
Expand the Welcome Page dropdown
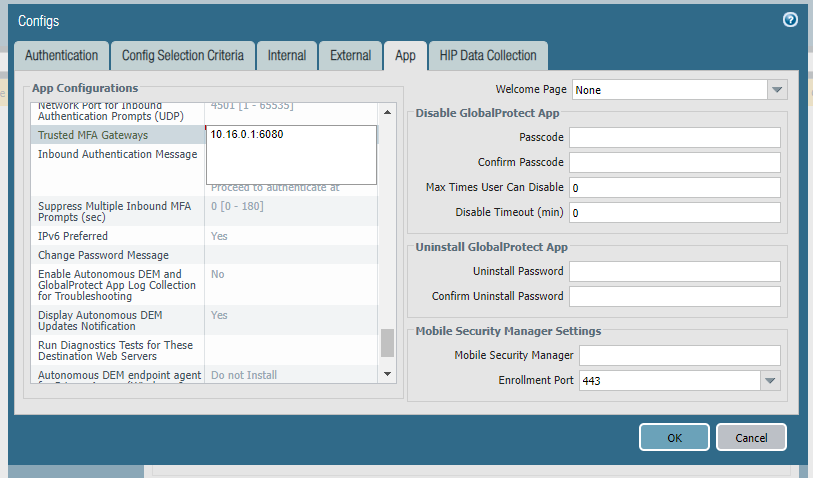pos(777,90)
